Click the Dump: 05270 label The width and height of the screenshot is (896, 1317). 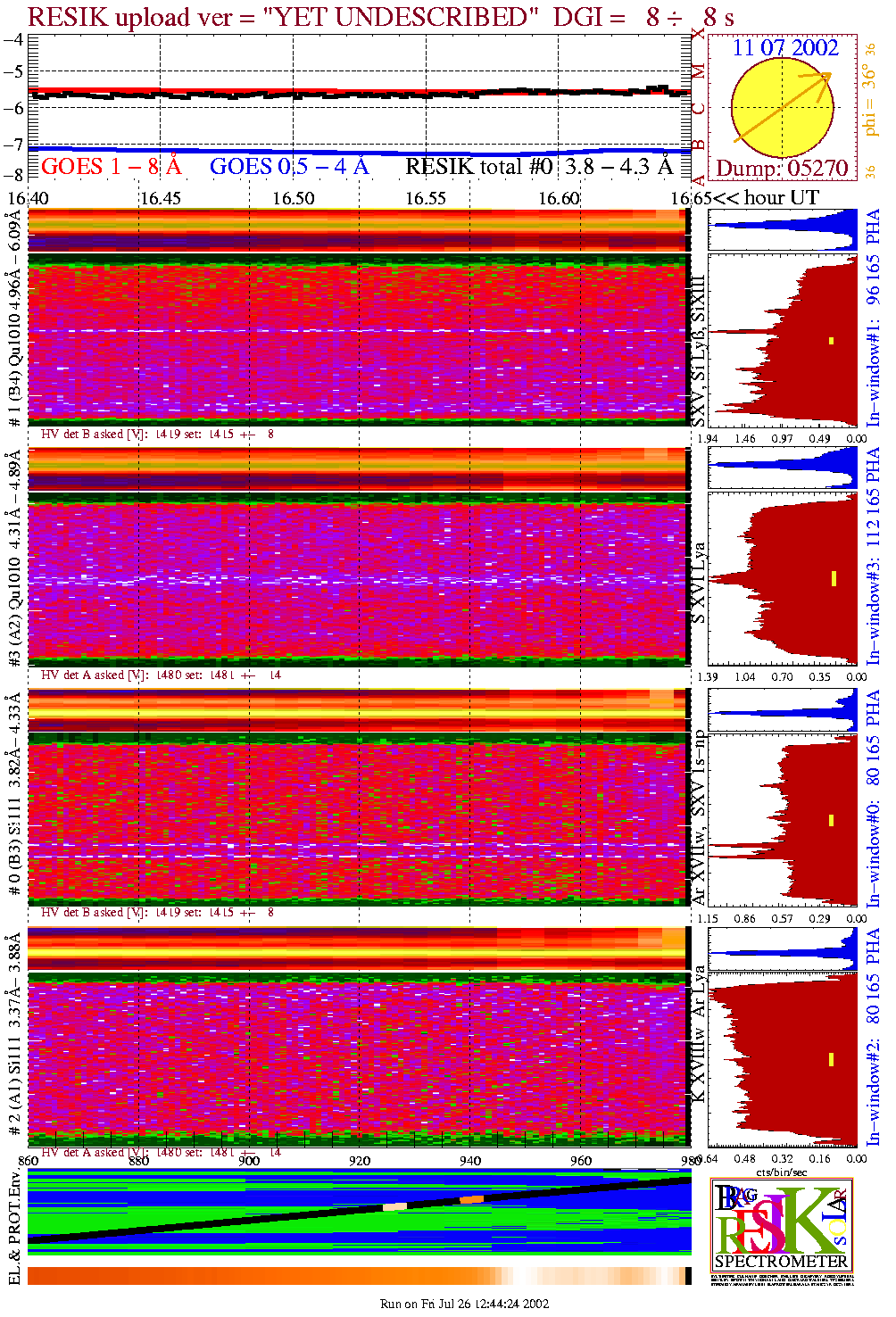click(782, 169)
